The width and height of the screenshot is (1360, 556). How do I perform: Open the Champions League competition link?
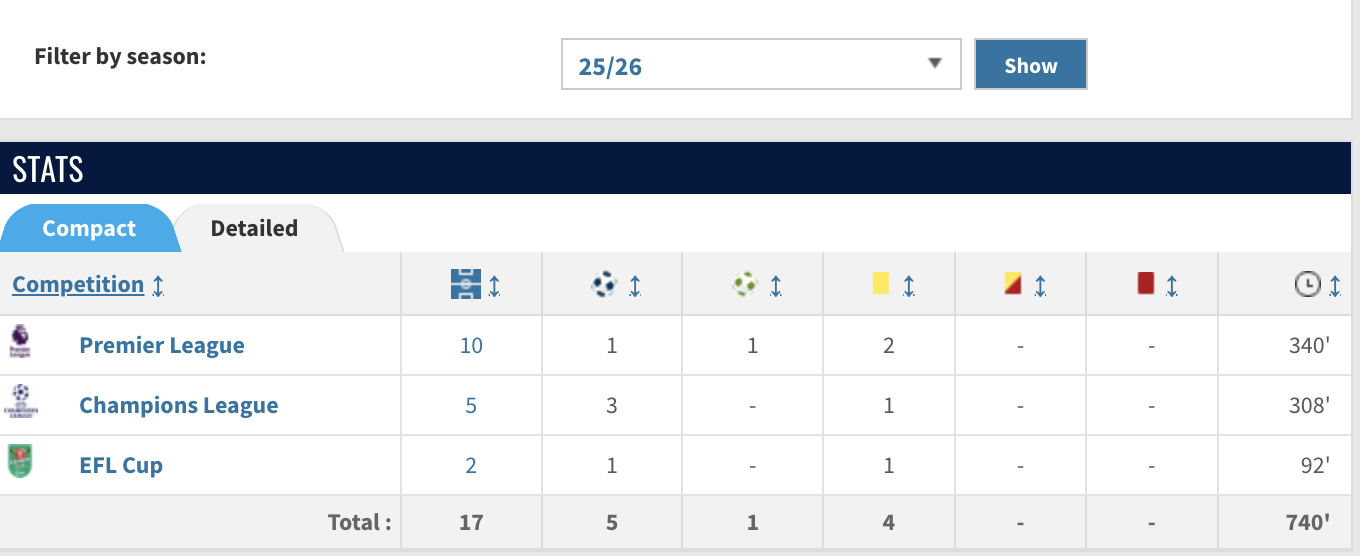click(x=179, y=406)
